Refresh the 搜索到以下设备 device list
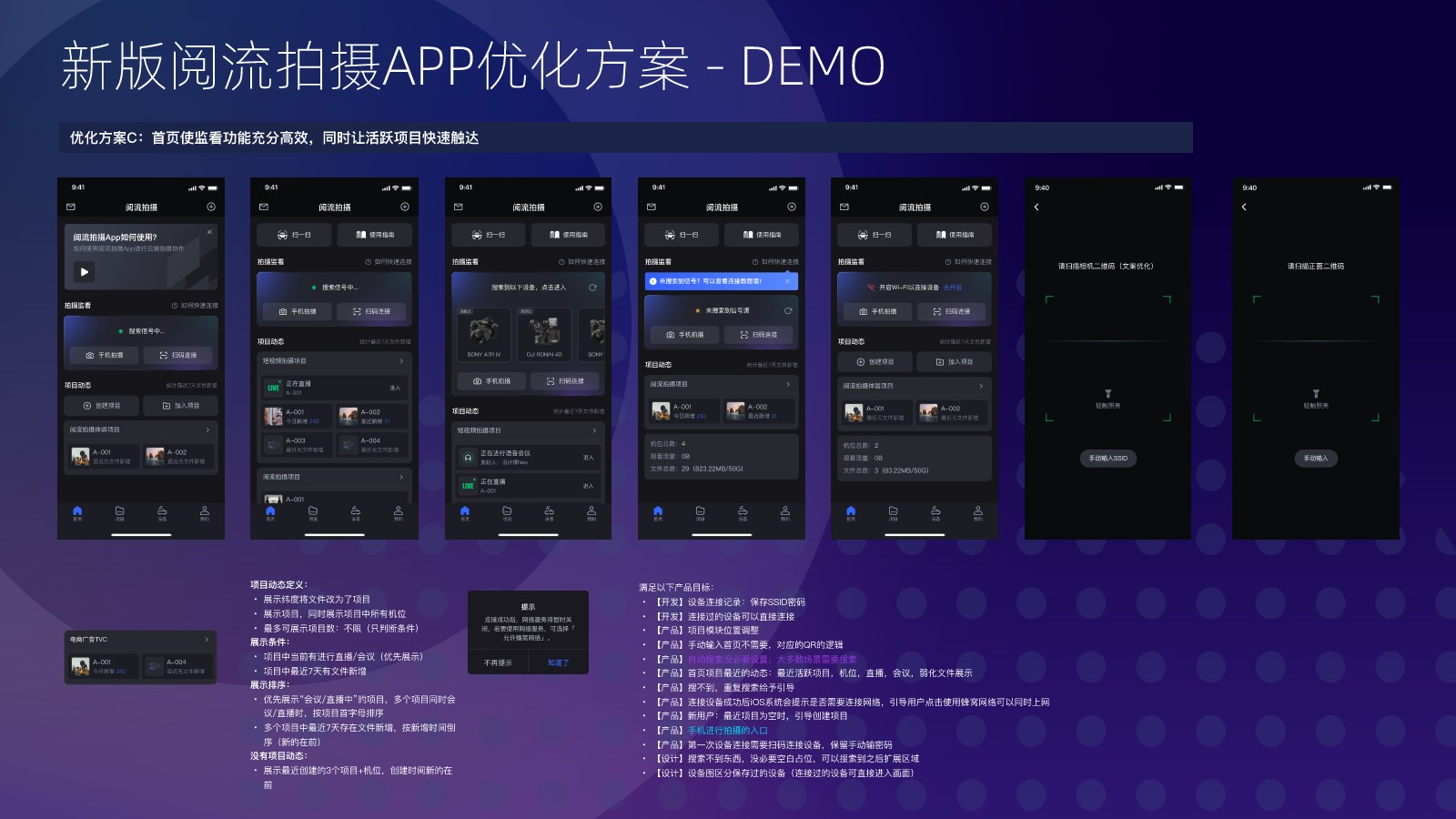1456x819 pixels. click(592, 288)
